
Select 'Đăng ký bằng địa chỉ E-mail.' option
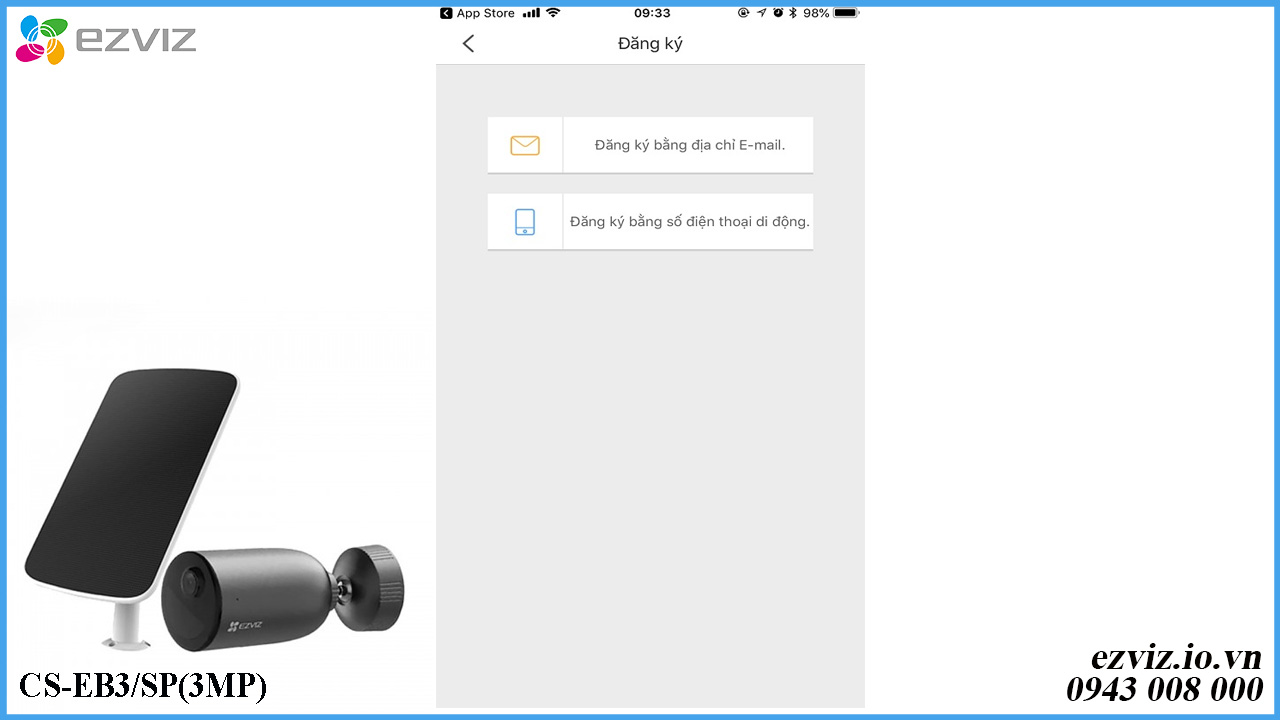(650, 145)
